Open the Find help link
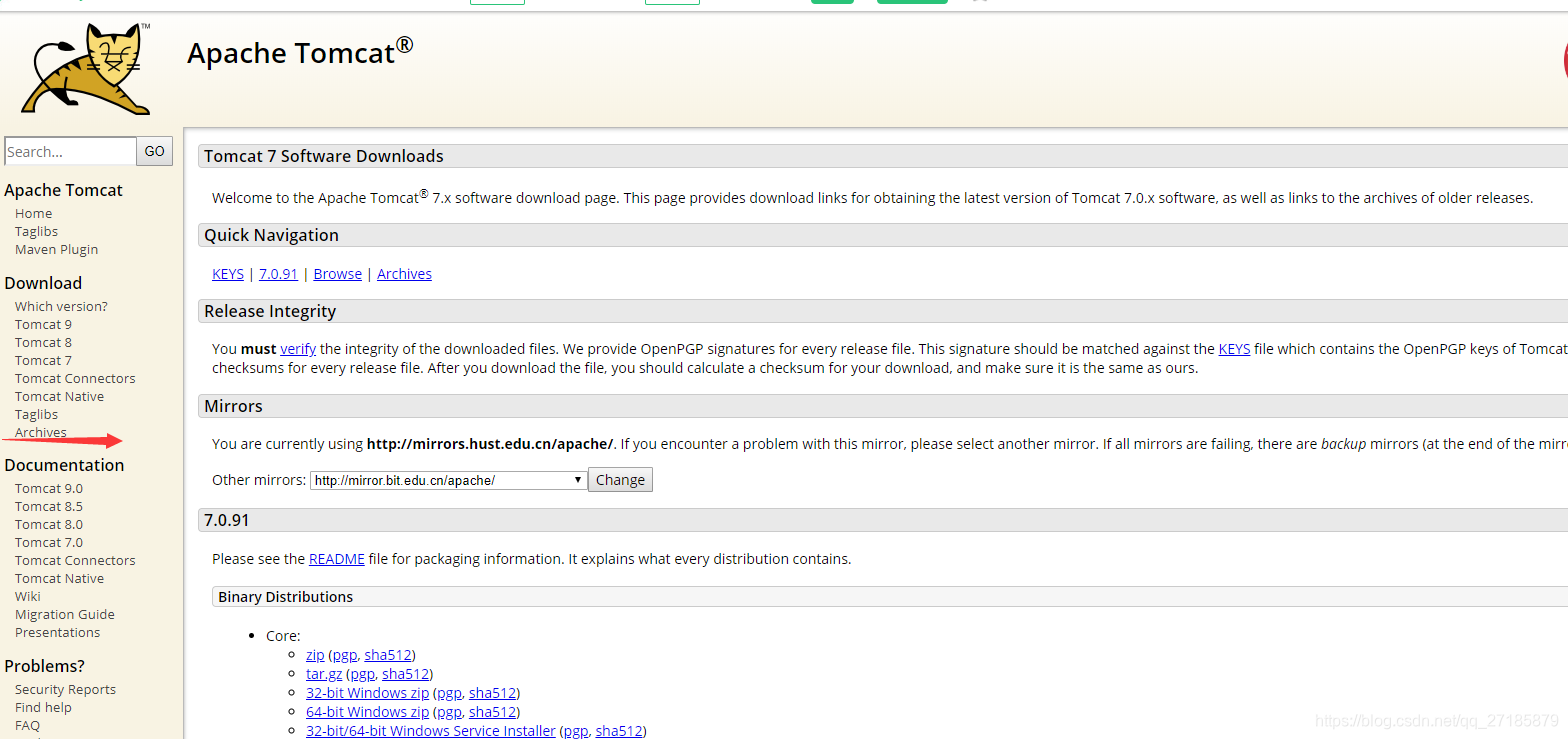The image size is (1568, 739). pos(43,707)
